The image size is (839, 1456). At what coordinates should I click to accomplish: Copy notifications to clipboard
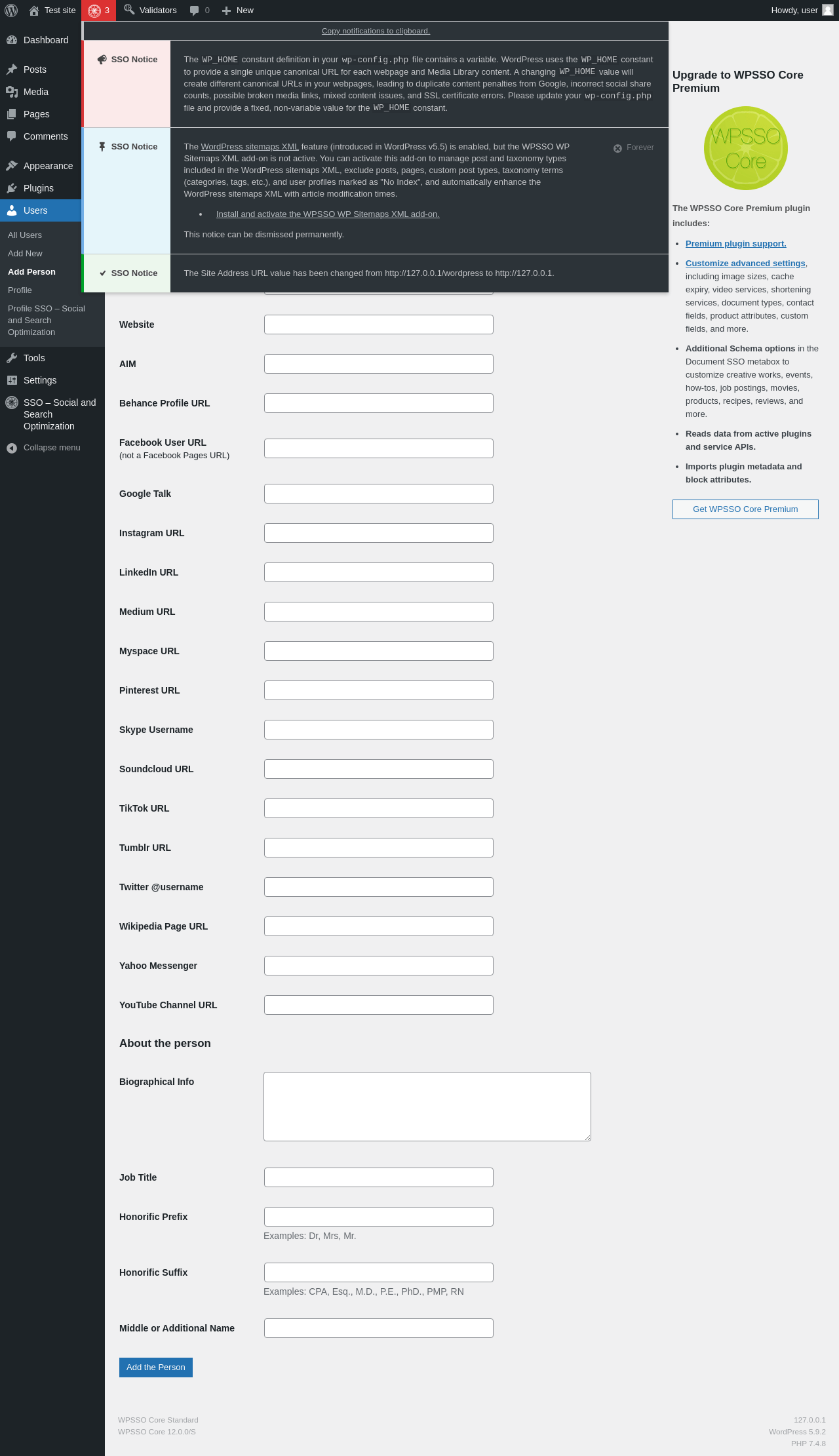coord(376,31)
